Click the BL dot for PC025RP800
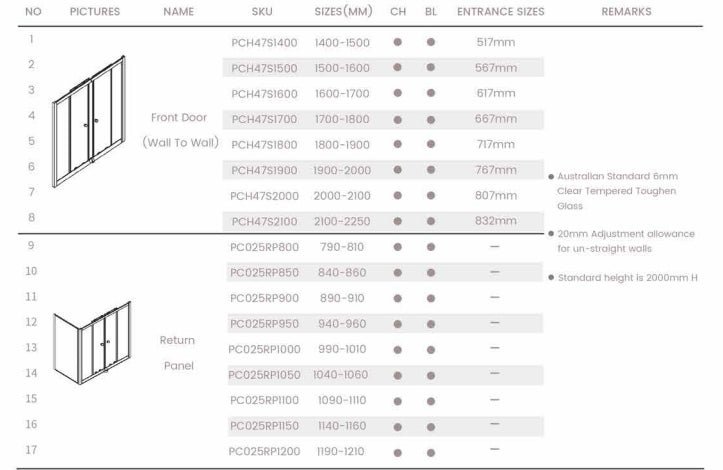The width and height of the screenshot is (723, 470). click(431, 247)
